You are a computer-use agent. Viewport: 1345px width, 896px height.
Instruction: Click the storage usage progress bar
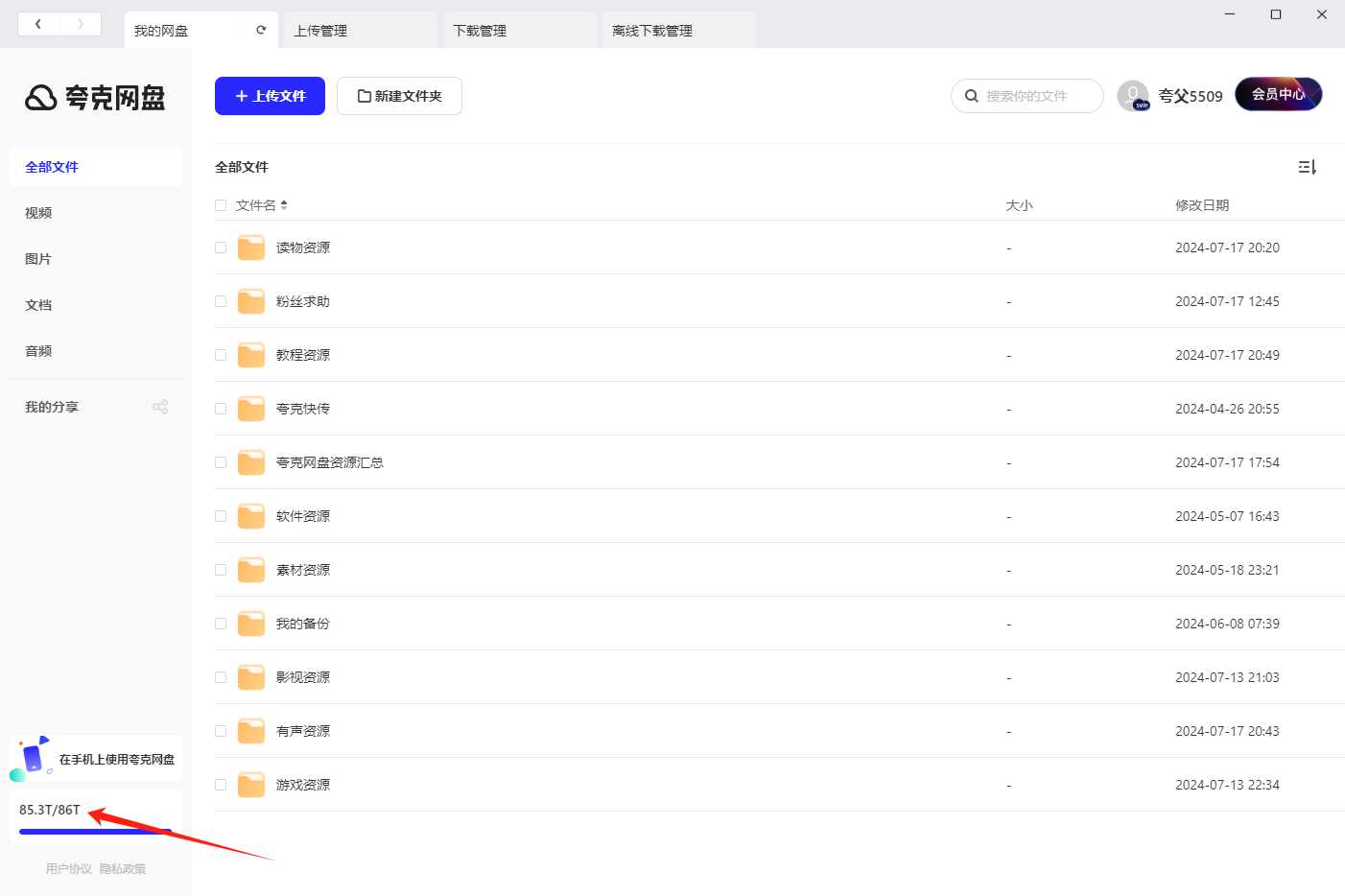pos(96,831)
